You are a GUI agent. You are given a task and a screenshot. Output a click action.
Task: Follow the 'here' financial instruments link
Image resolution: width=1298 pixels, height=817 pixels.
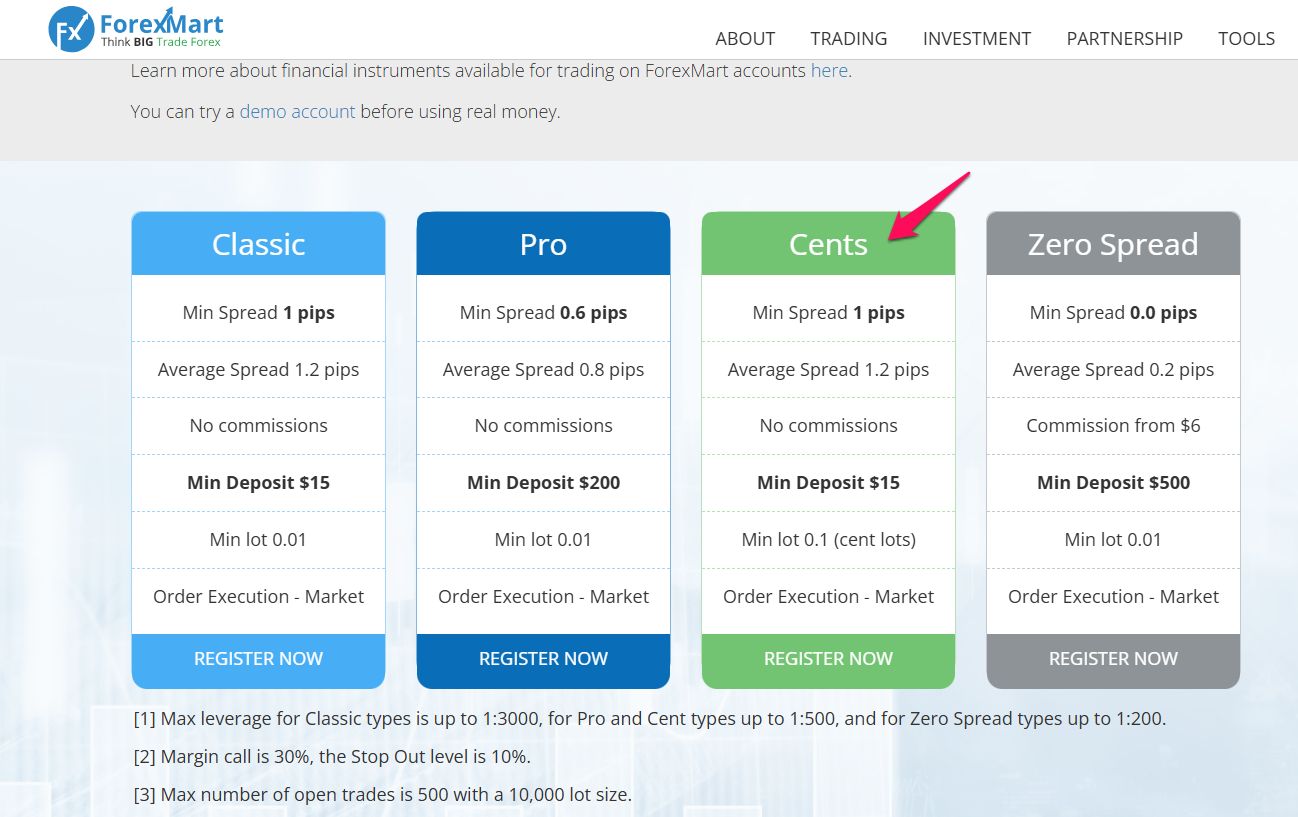[829, 71]
